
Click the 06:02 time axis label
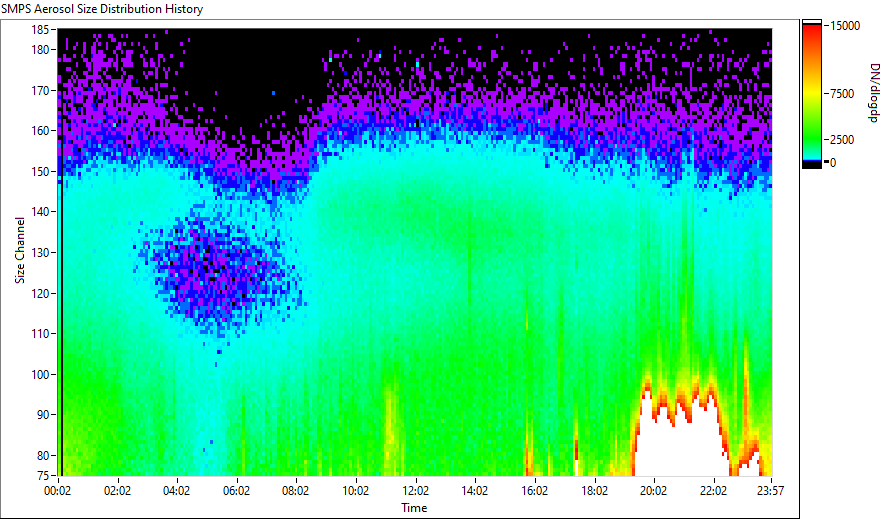coord(236,491)
